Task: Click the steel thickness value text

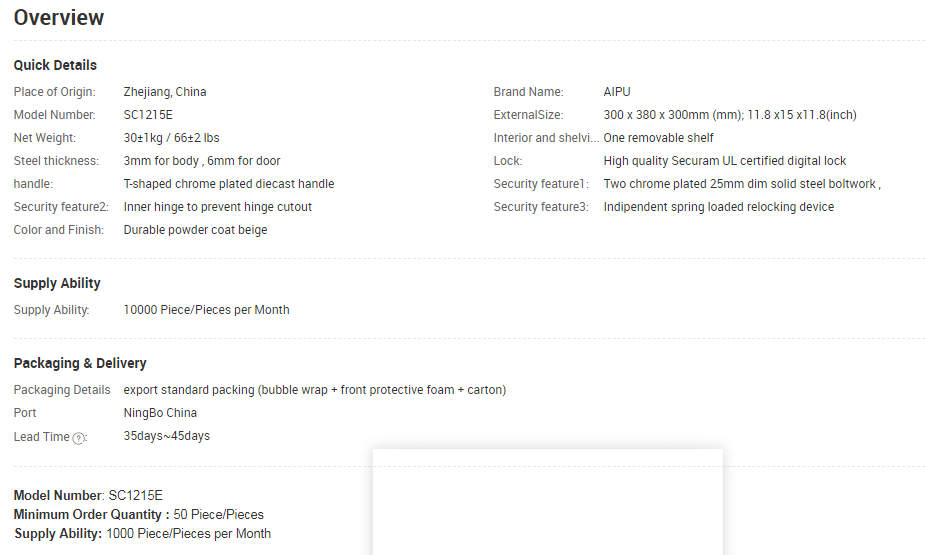Action: pos(202,161)
